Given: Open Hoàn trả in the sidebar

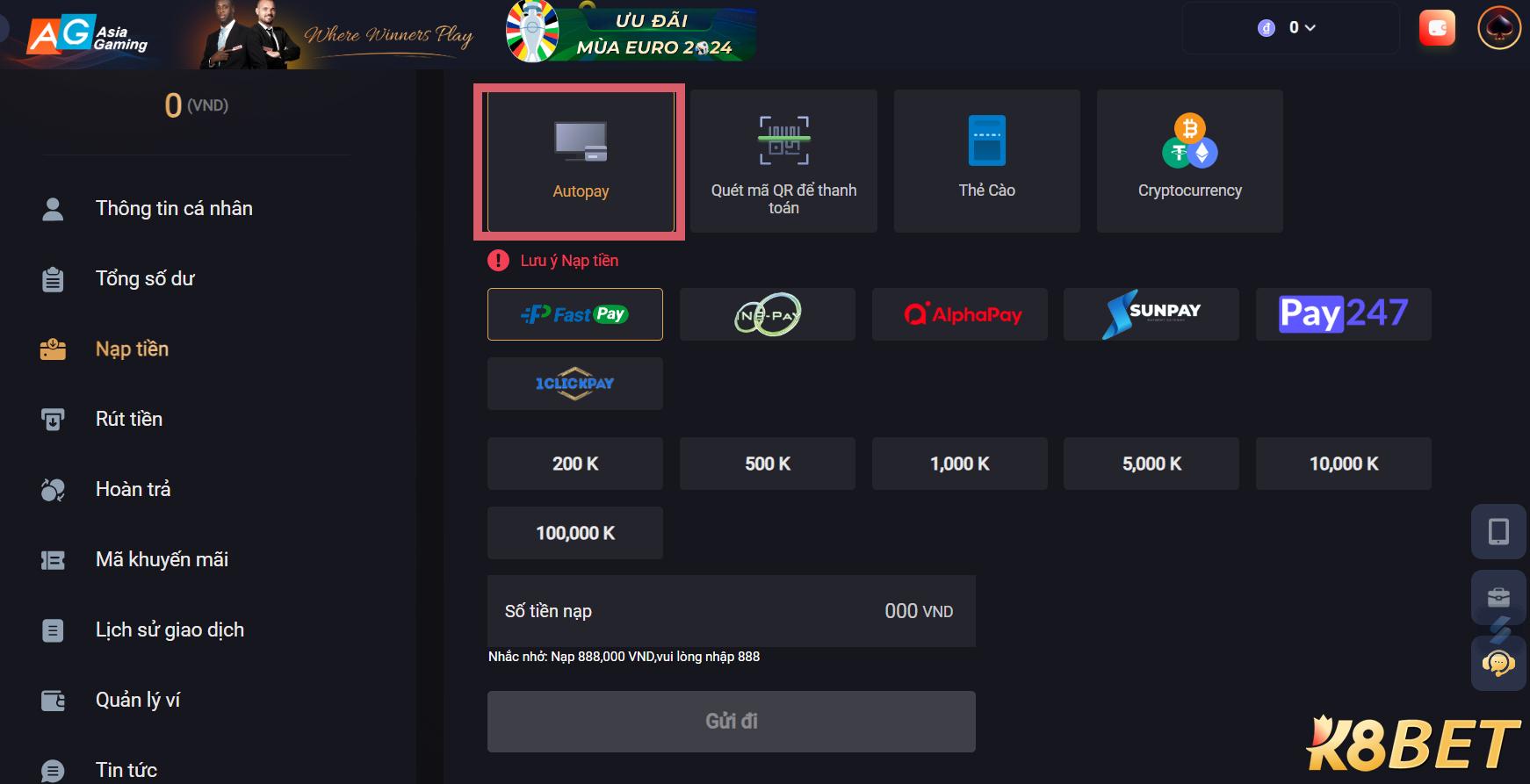Looking at the screenshot, I should tap(133, 490).
